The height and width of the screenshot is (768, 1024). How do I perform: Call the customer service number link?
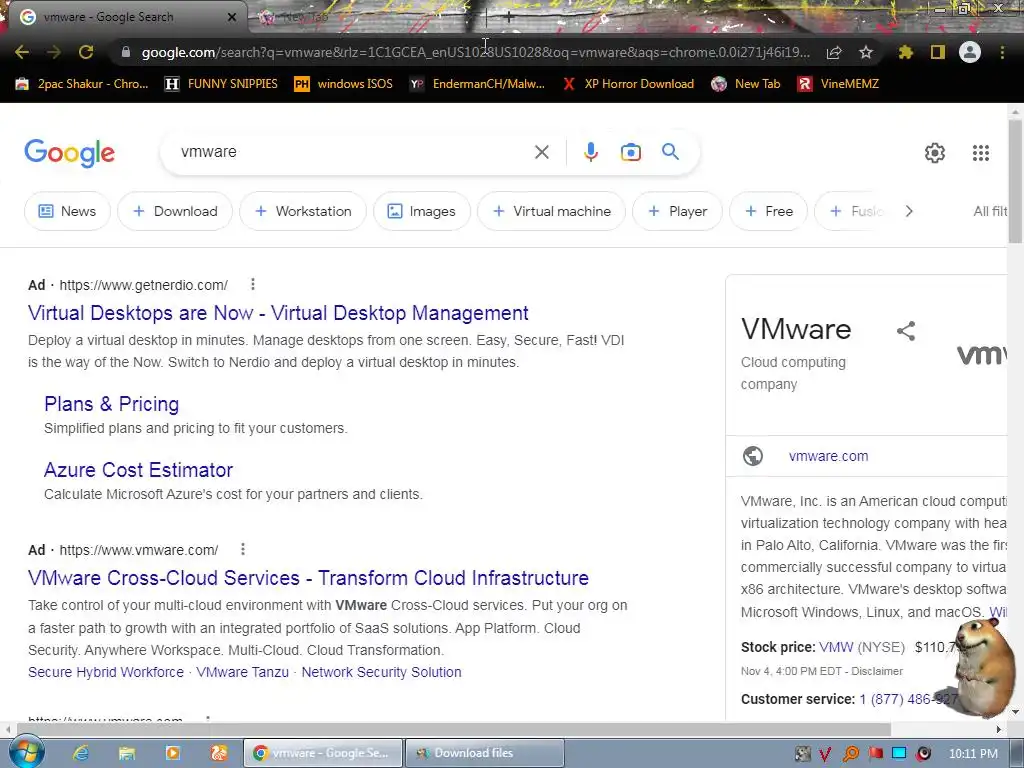(908, 699)
